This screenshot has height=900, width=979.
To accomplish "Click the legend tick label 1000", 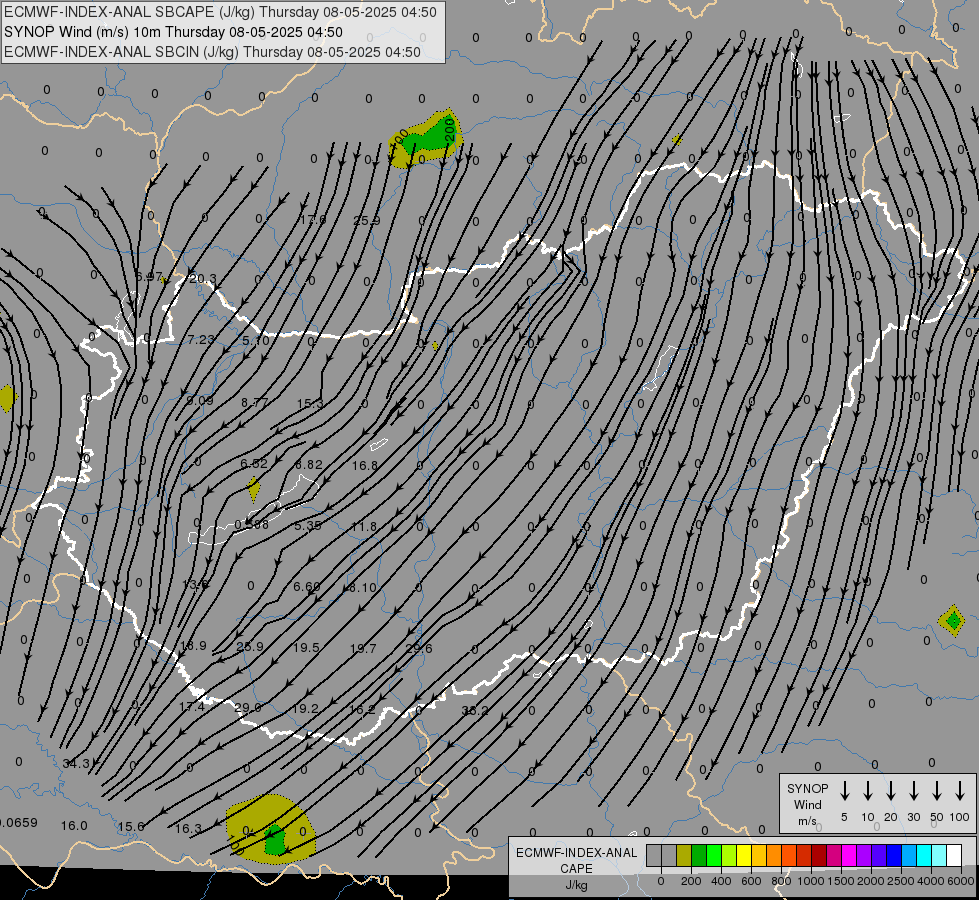I will [x=810, y=881].
